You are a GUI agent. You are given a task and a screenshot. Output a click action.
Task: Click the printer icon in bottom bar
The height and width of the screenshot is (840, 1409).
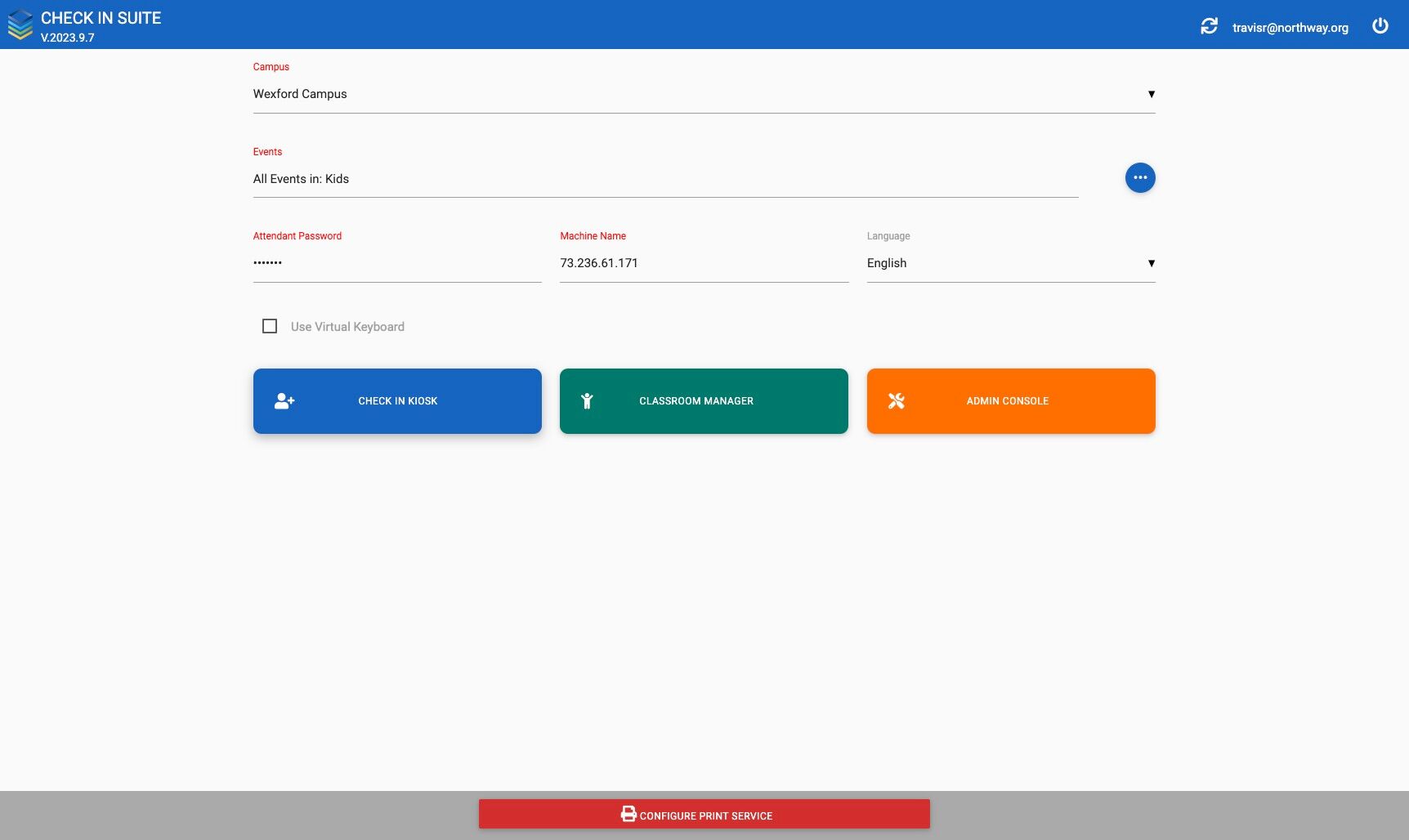point(628,814)
